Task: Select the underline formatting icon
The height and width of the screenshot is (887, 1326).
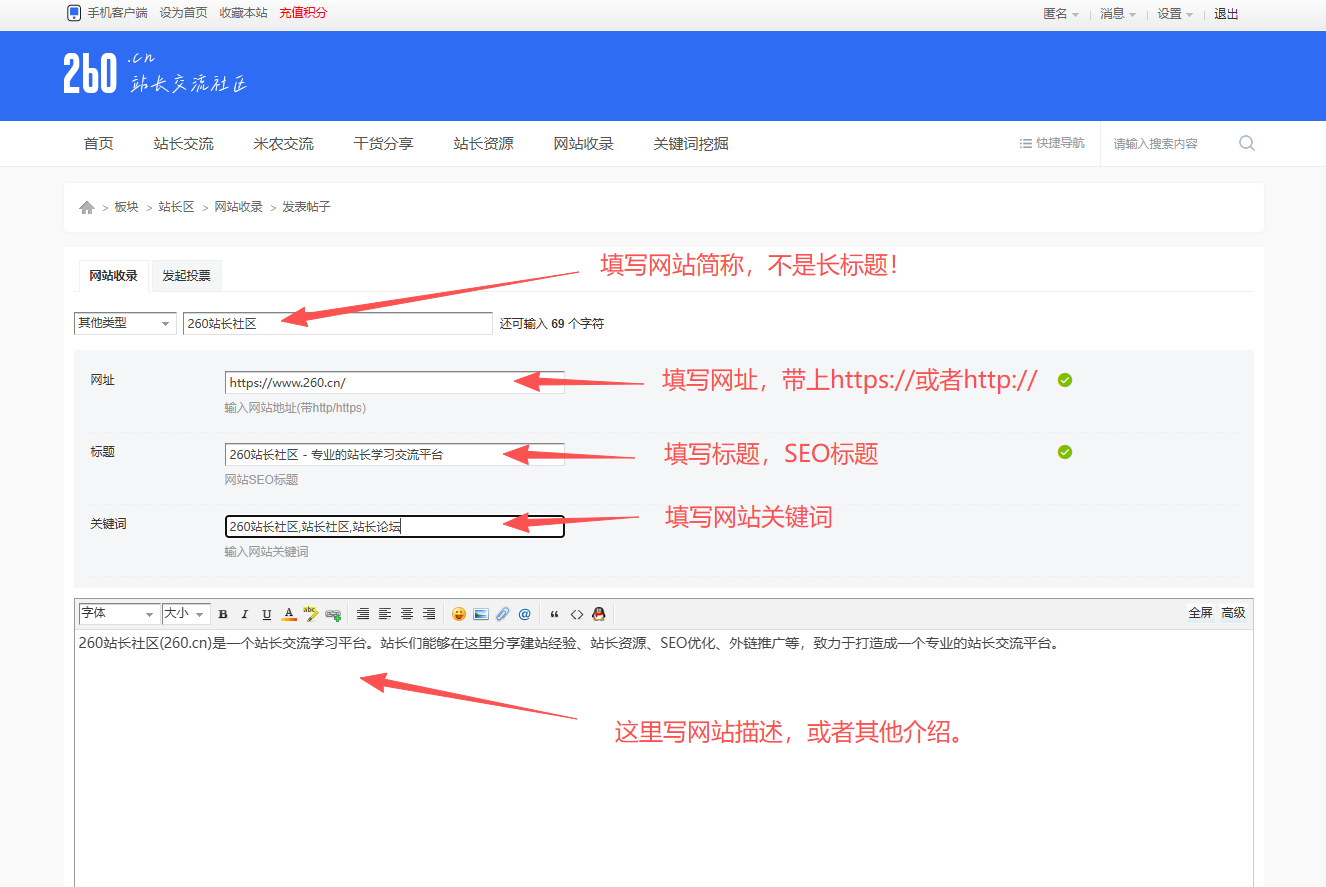Action: (x=266, y=614)
